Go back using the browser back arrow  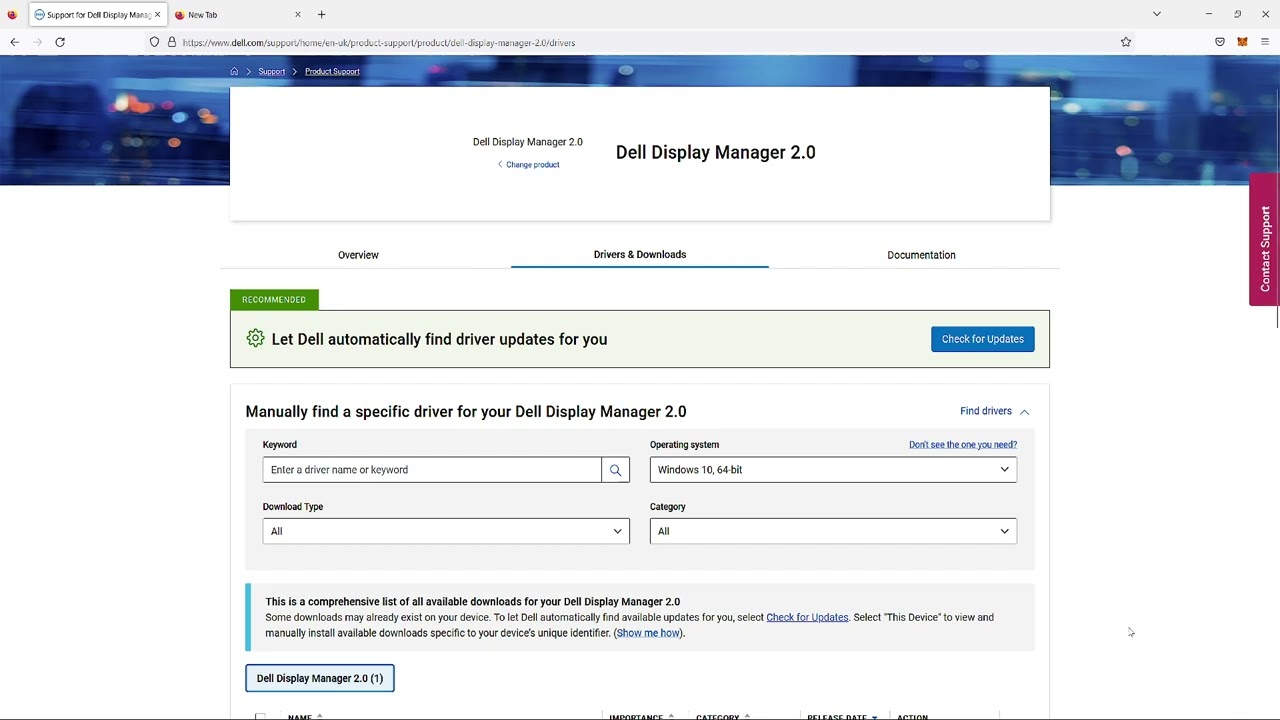(x=15, y=42)
